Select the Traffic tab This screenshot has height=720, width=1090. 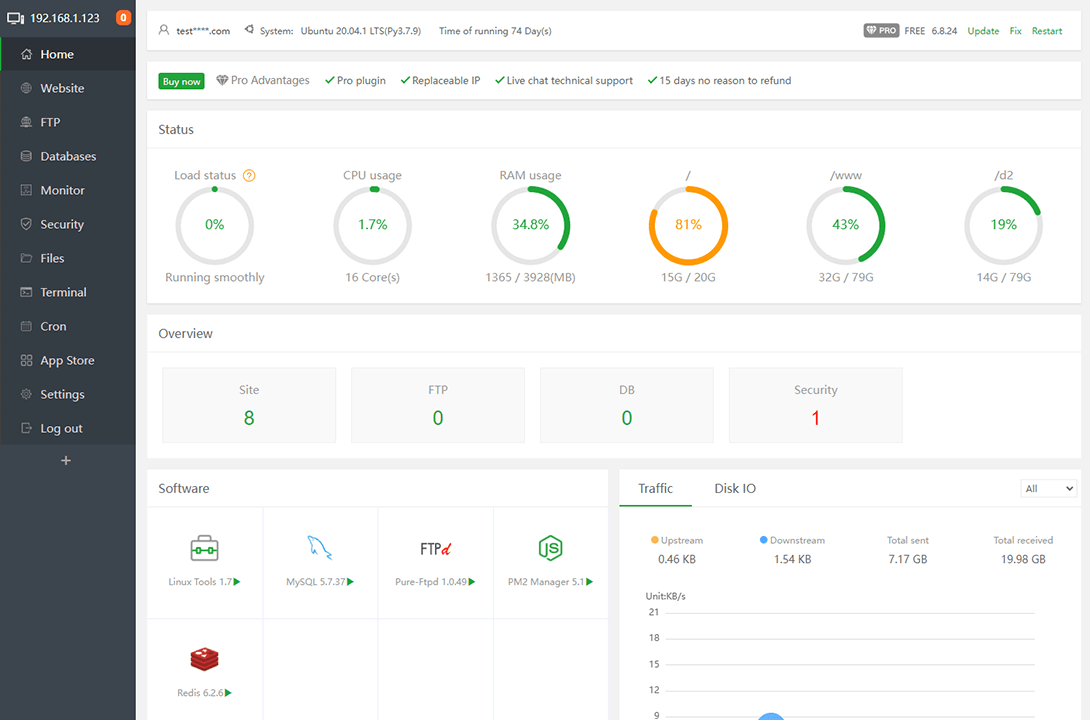655,488
